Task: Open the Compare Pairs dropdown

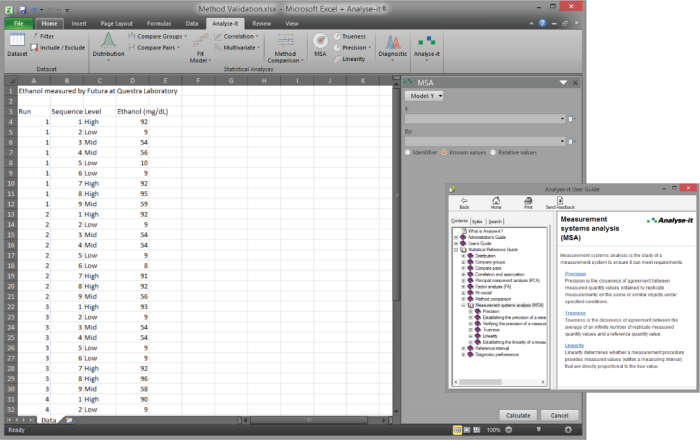Action: click(x=154, y=47)
